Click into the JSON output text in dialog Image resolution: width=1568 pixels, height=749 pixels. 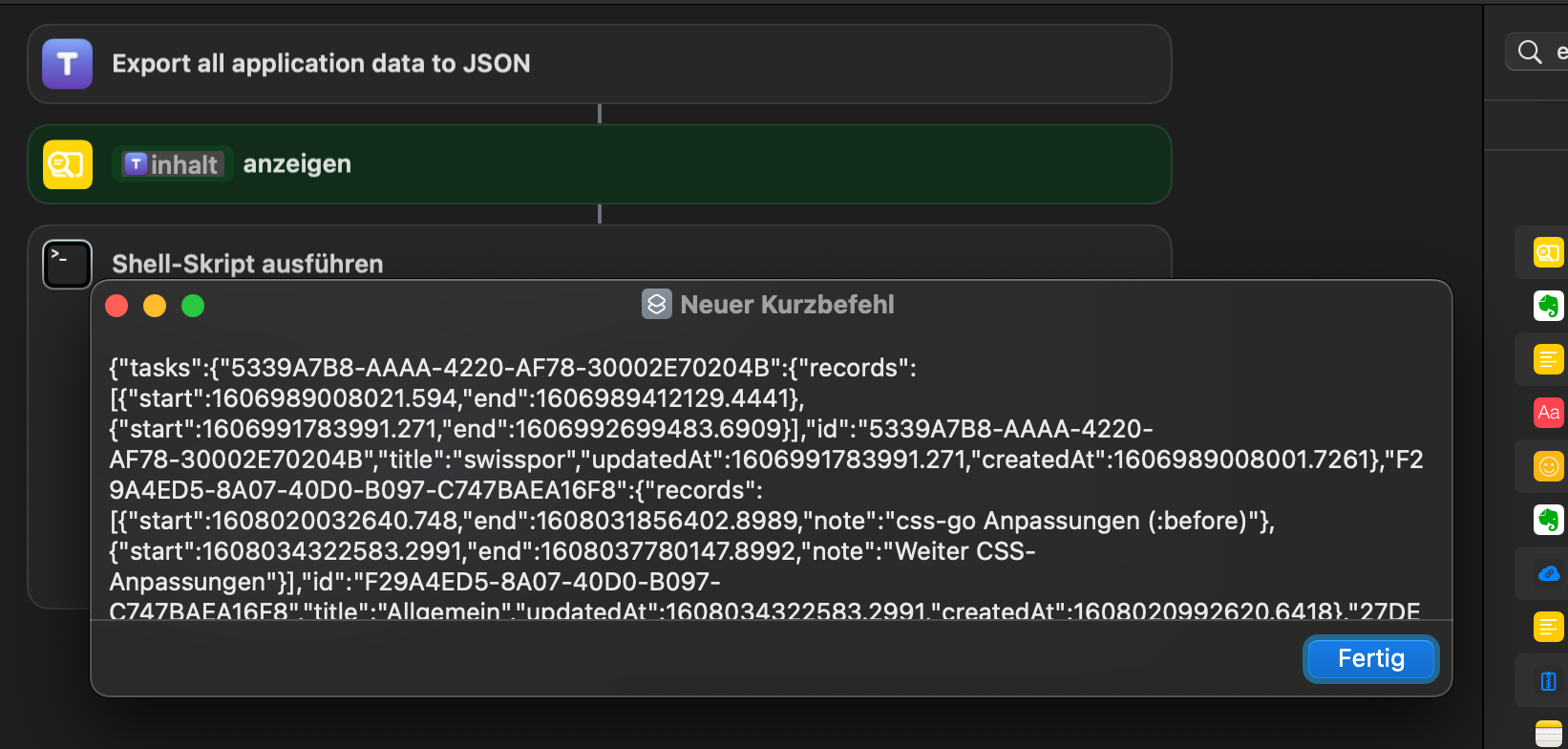(x=769, y=487)
